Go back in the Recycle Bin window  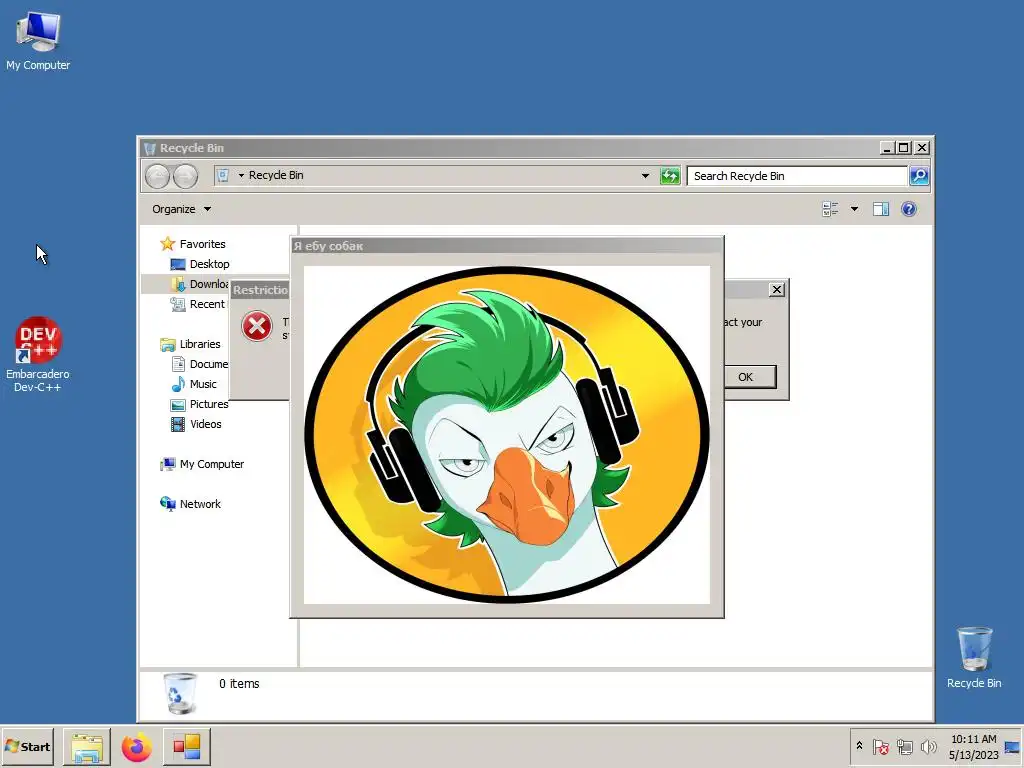(x=157, y=176)
